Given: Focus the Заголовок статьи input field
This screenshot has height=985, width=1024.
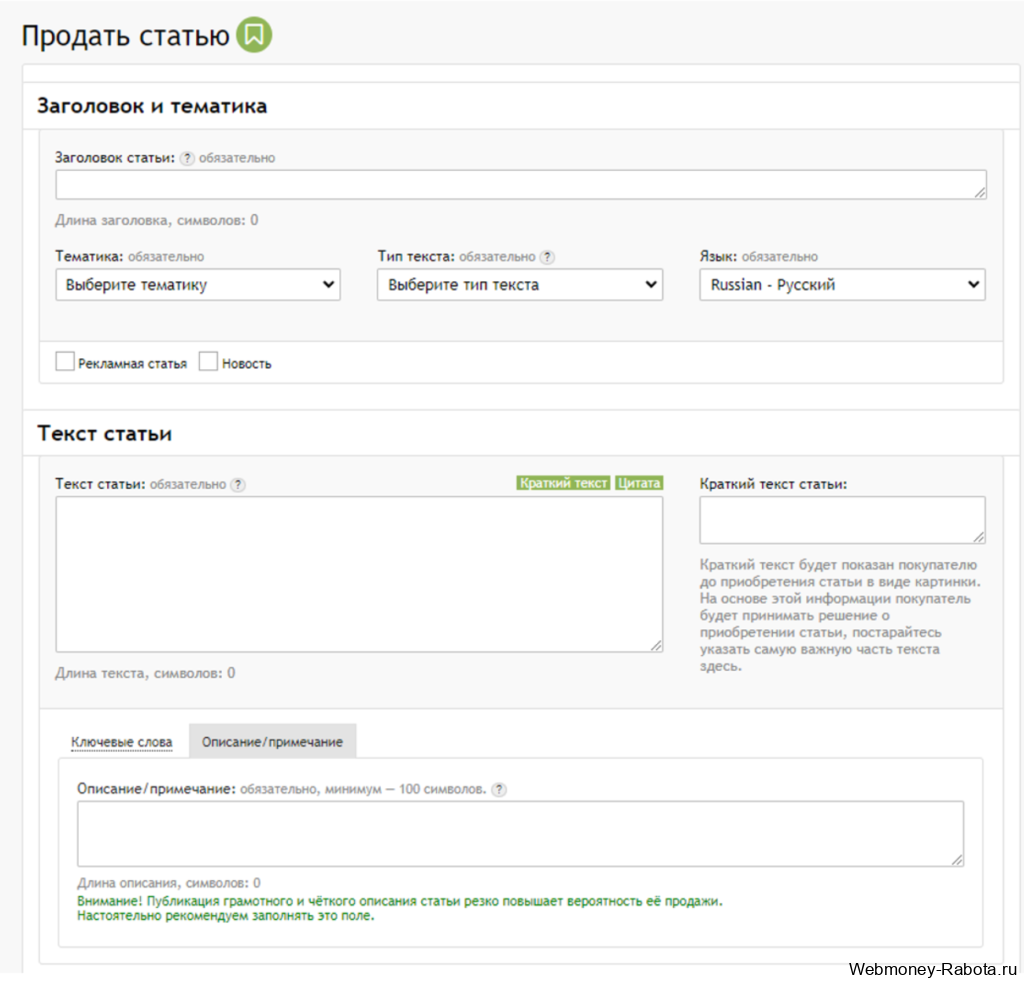Looking at the screenshot, I should tap(521, 185).
